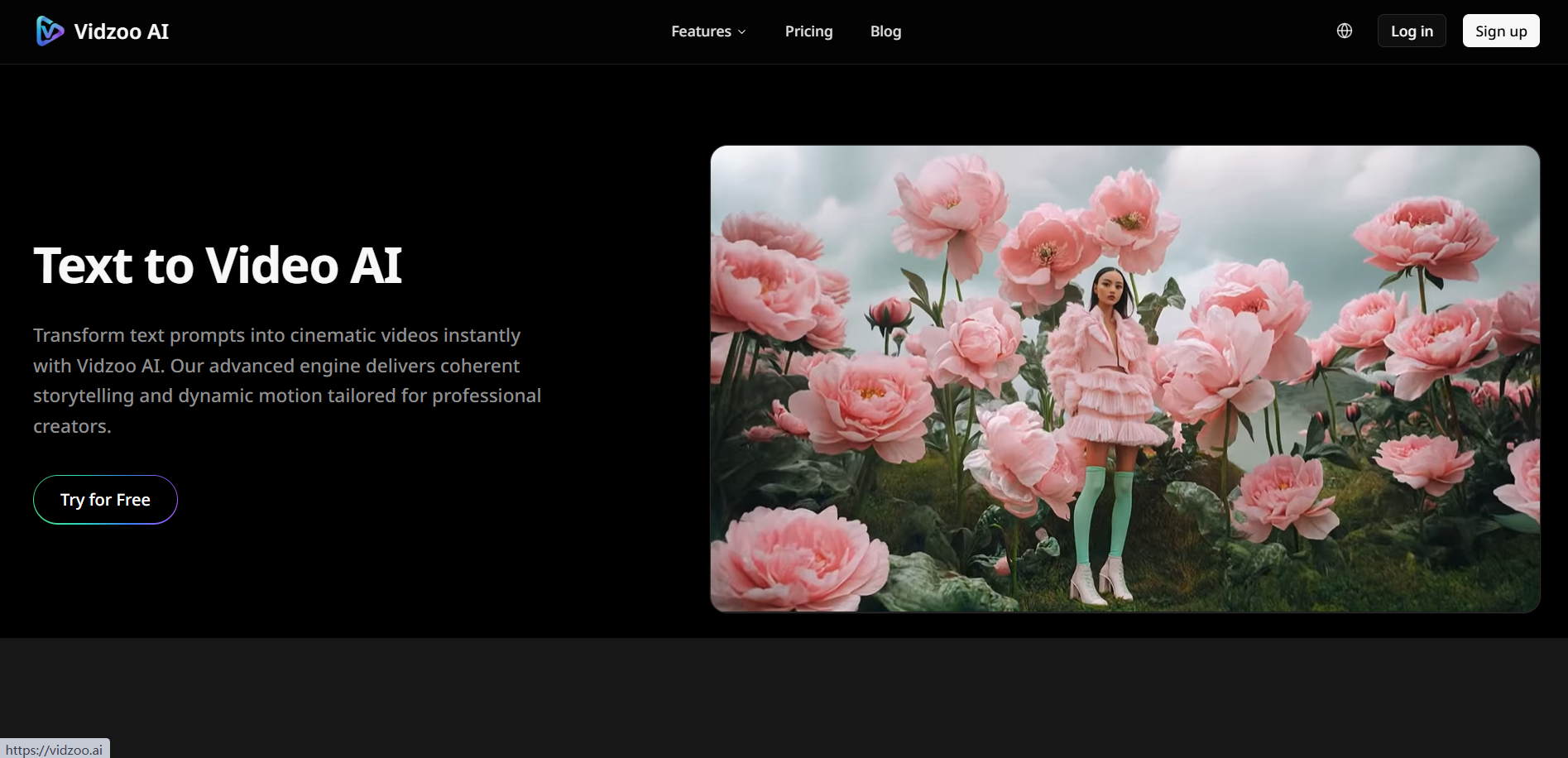
Task: Open the Pricing page
Action: 808,31
